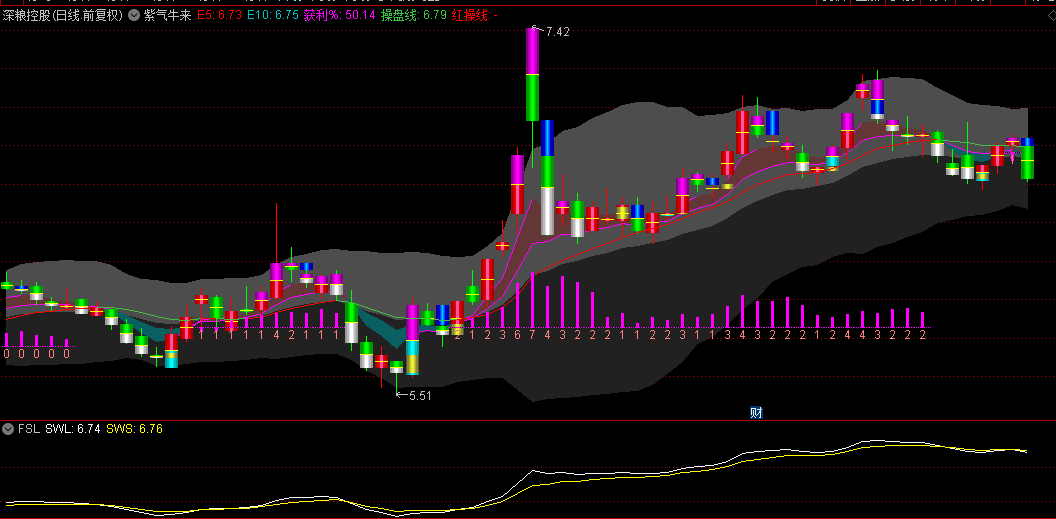
Task: Click the E5: 6.73 value
Action: pos(219,15)
